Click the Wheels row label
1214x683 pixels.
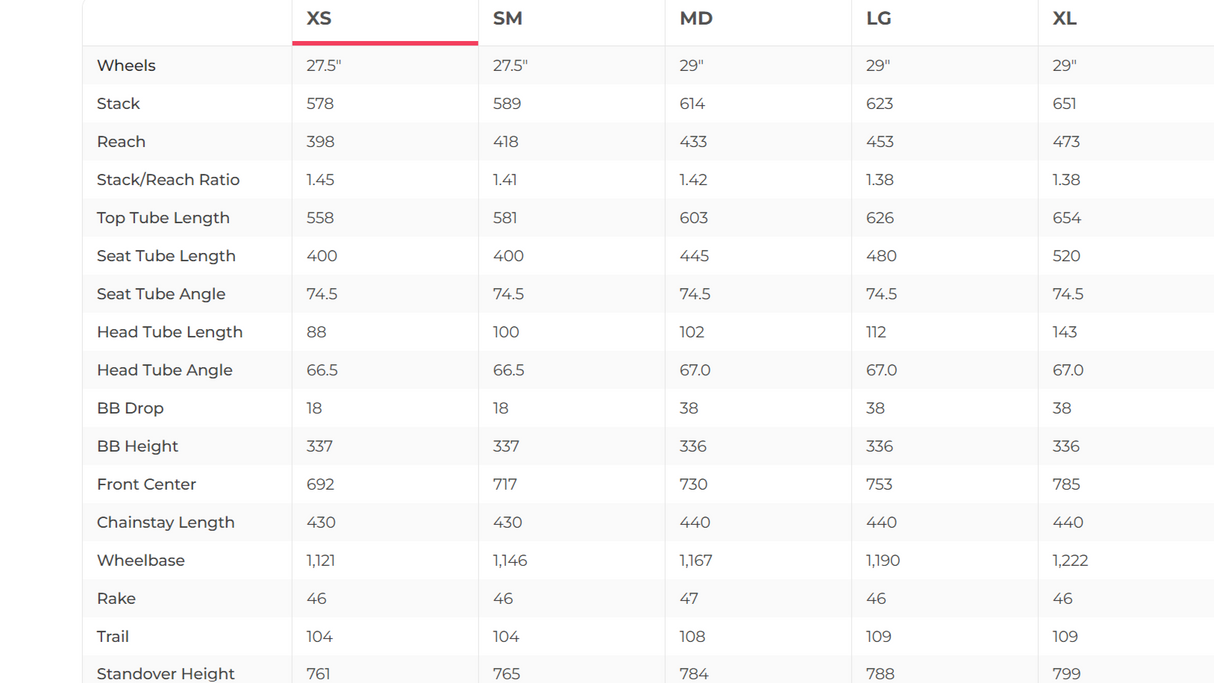pos(126,66)
